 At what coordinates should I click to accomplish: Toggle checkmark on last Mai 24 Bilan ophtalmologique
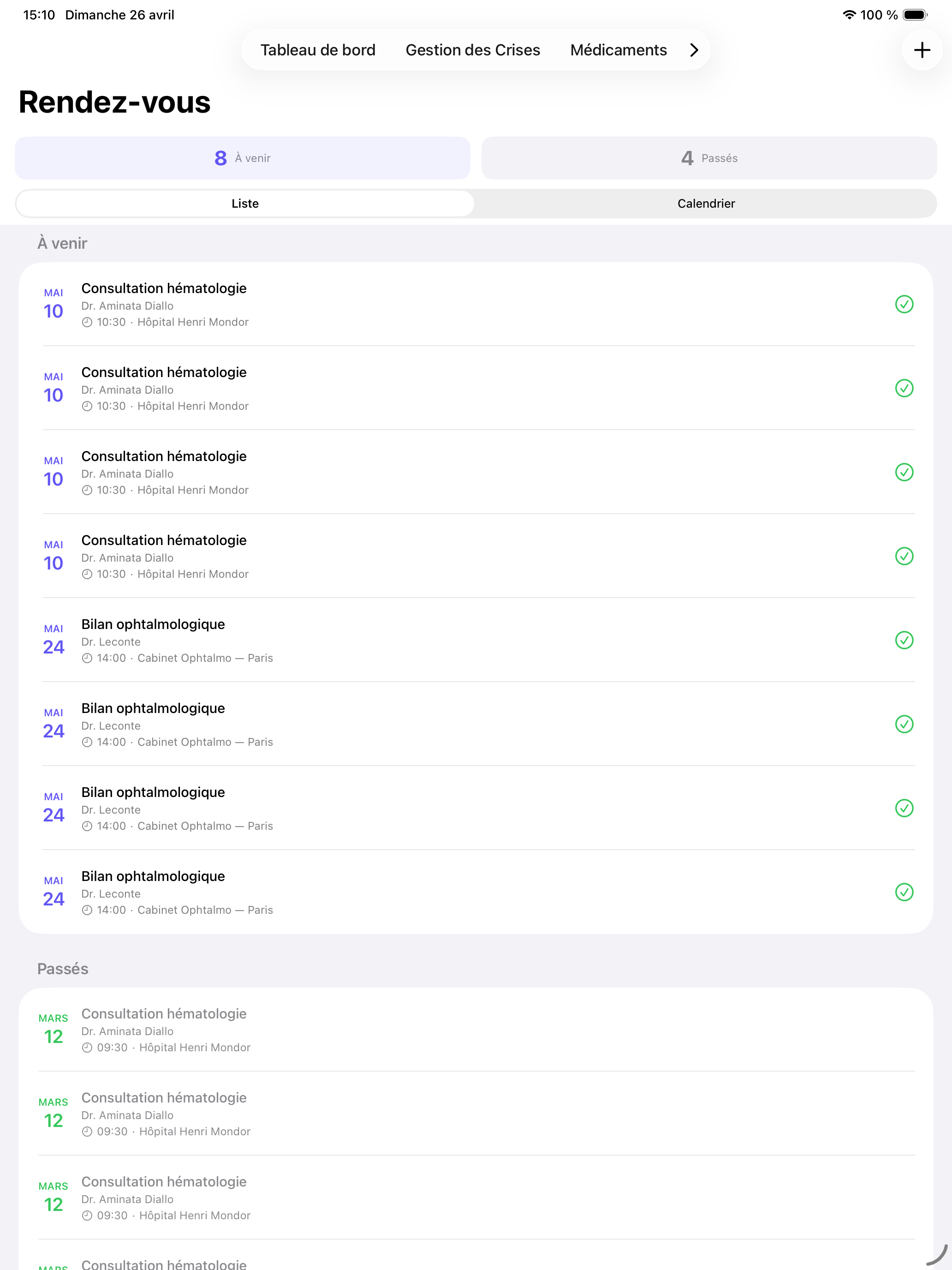(x=904, y=892)
